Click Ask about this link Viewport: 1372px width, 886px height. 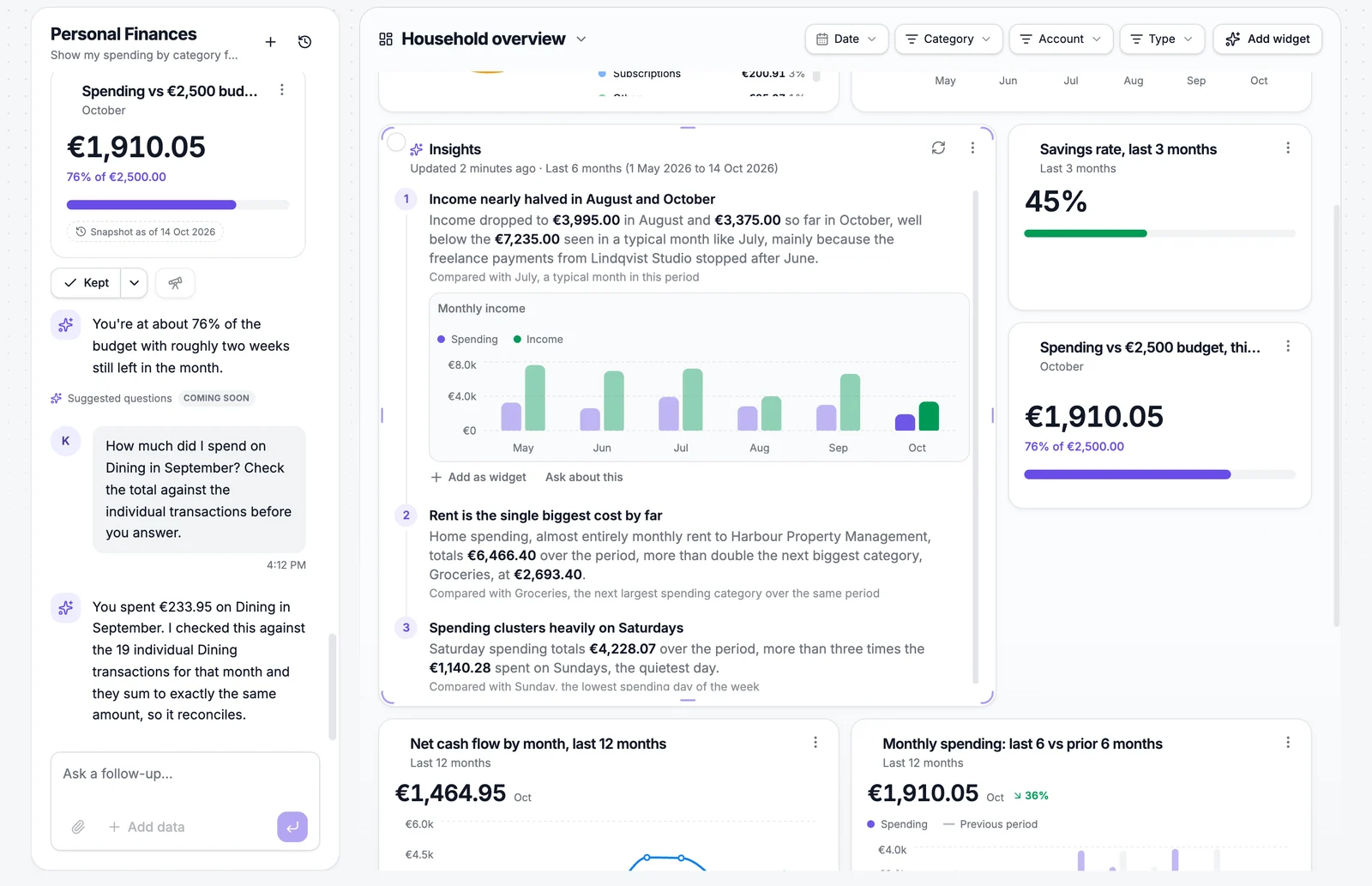point(584,477)
